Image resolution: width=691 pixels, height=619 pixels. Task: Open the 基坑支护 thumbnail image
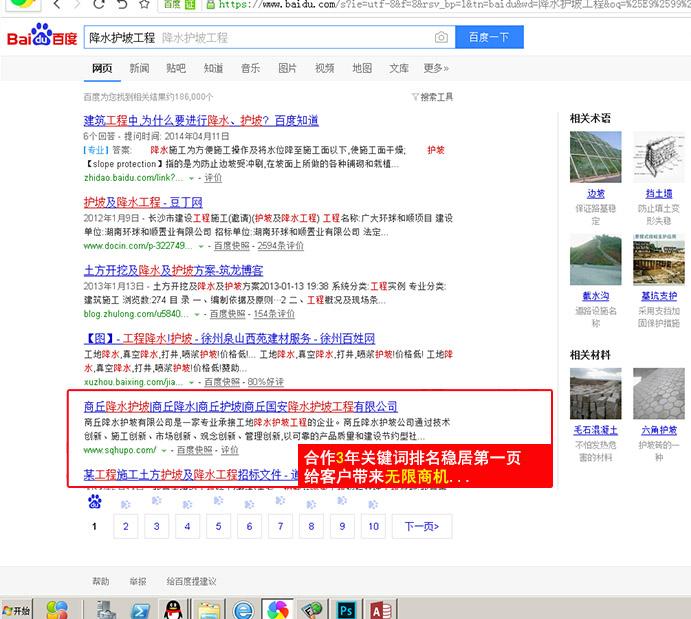[659, 259]
